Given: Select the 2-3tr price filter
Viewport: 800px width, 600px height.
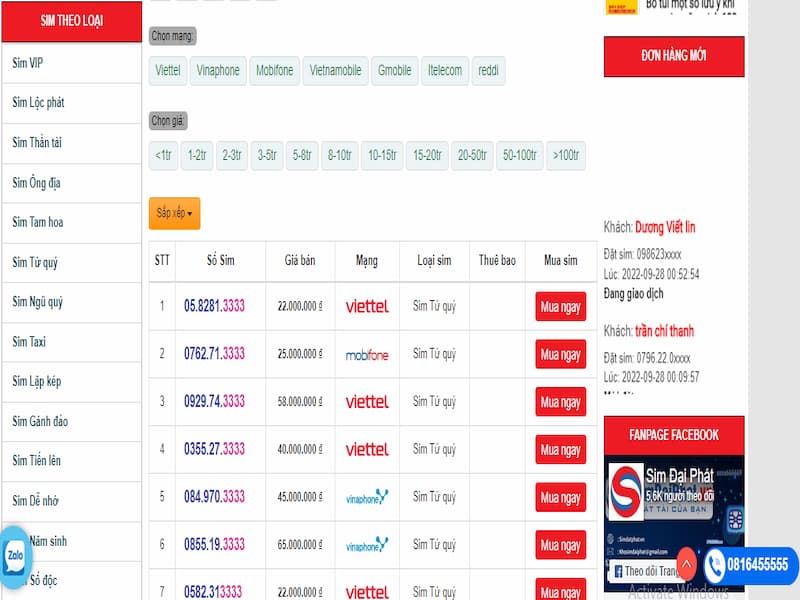Looking at the screenshot, I should (232, 155).
